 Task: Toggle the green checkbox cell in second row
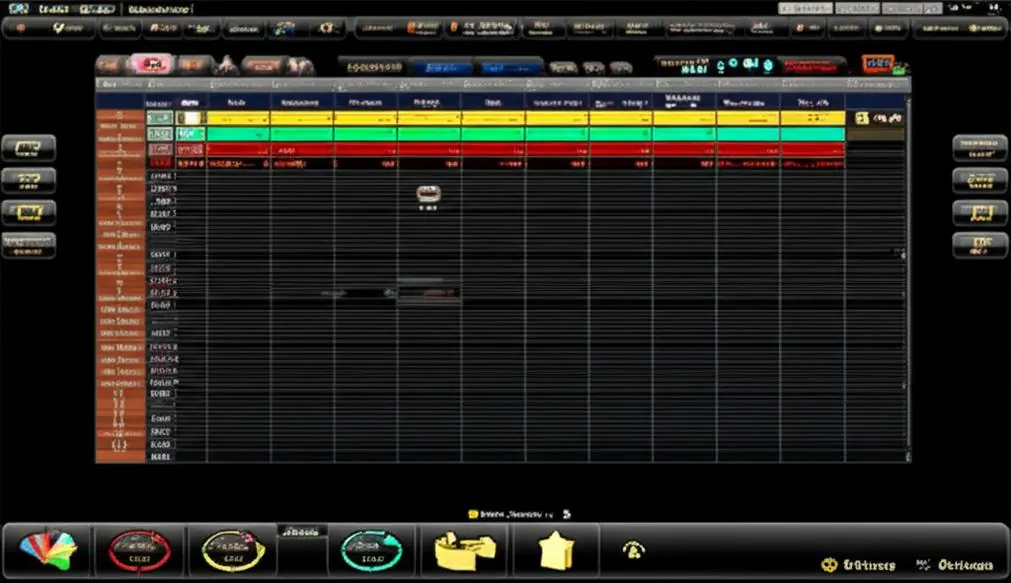(x=159, y=133)
